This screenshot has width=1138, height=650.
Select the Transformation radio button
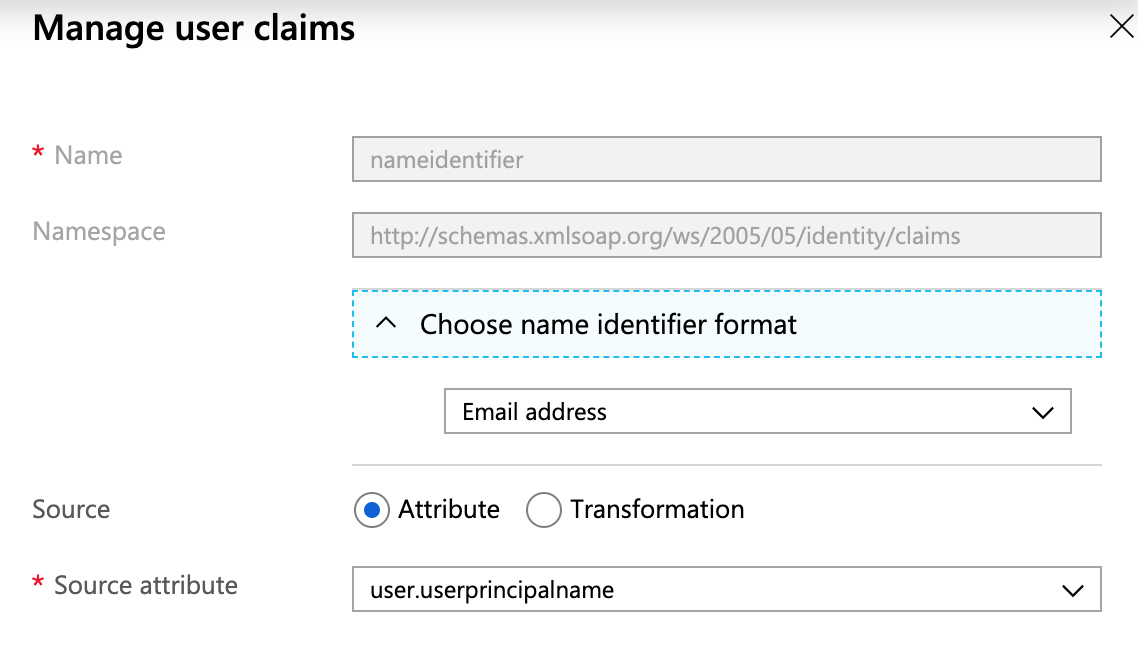(x=544, y=510)
